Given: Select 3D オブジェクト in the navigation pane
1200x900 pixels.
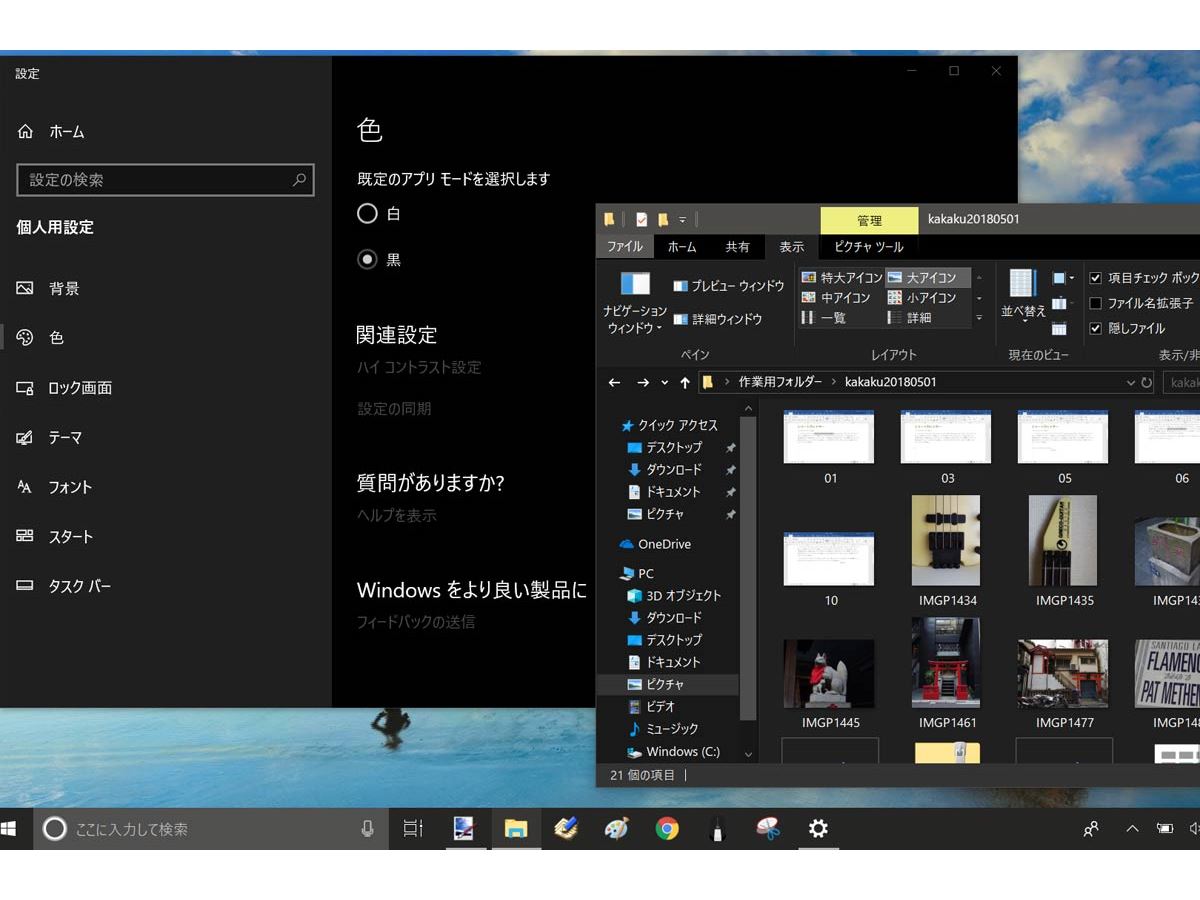Looking at the screenshot, I should (674, 596).
